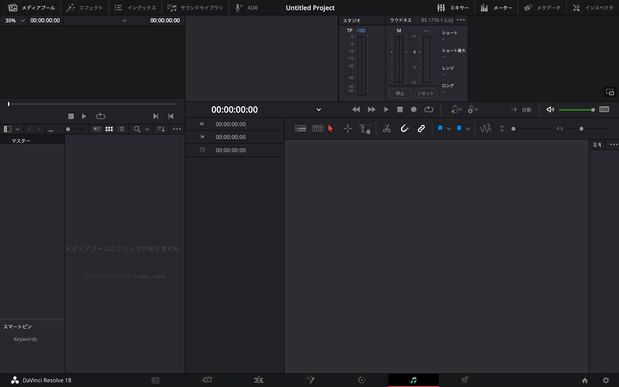The image size is (619, 387).
Task: Toggle the grid edit mode icon
Action: (x=317, y=129)
